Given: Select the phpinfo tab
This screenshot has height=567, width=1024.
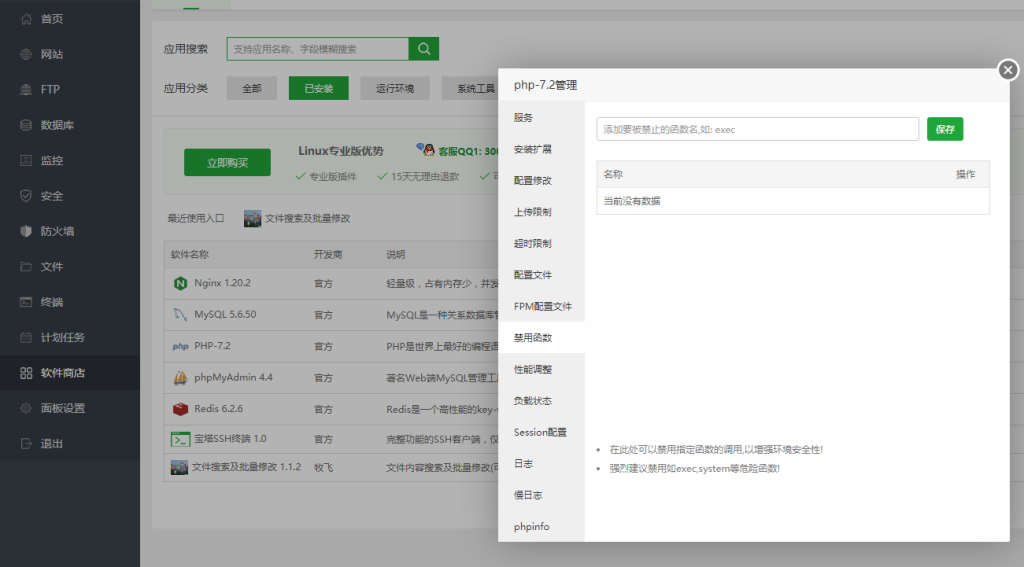Looking at the screenshot, I should click(x=532, y=527).
